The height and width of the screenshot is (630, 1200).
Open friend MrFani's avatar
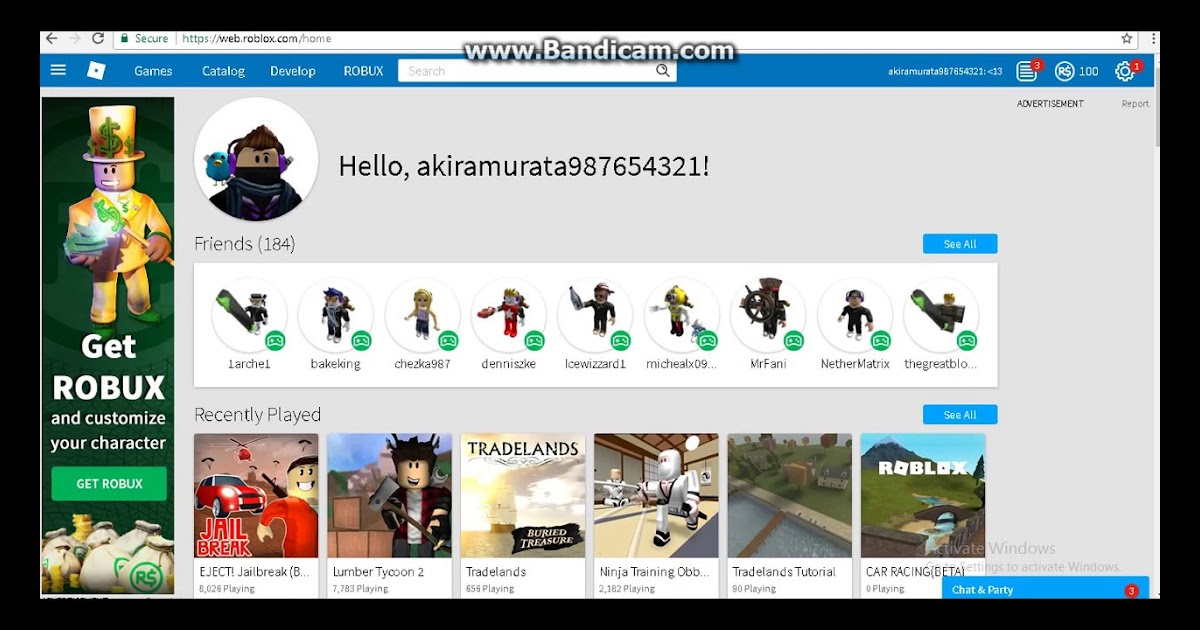tap(767, 315)
